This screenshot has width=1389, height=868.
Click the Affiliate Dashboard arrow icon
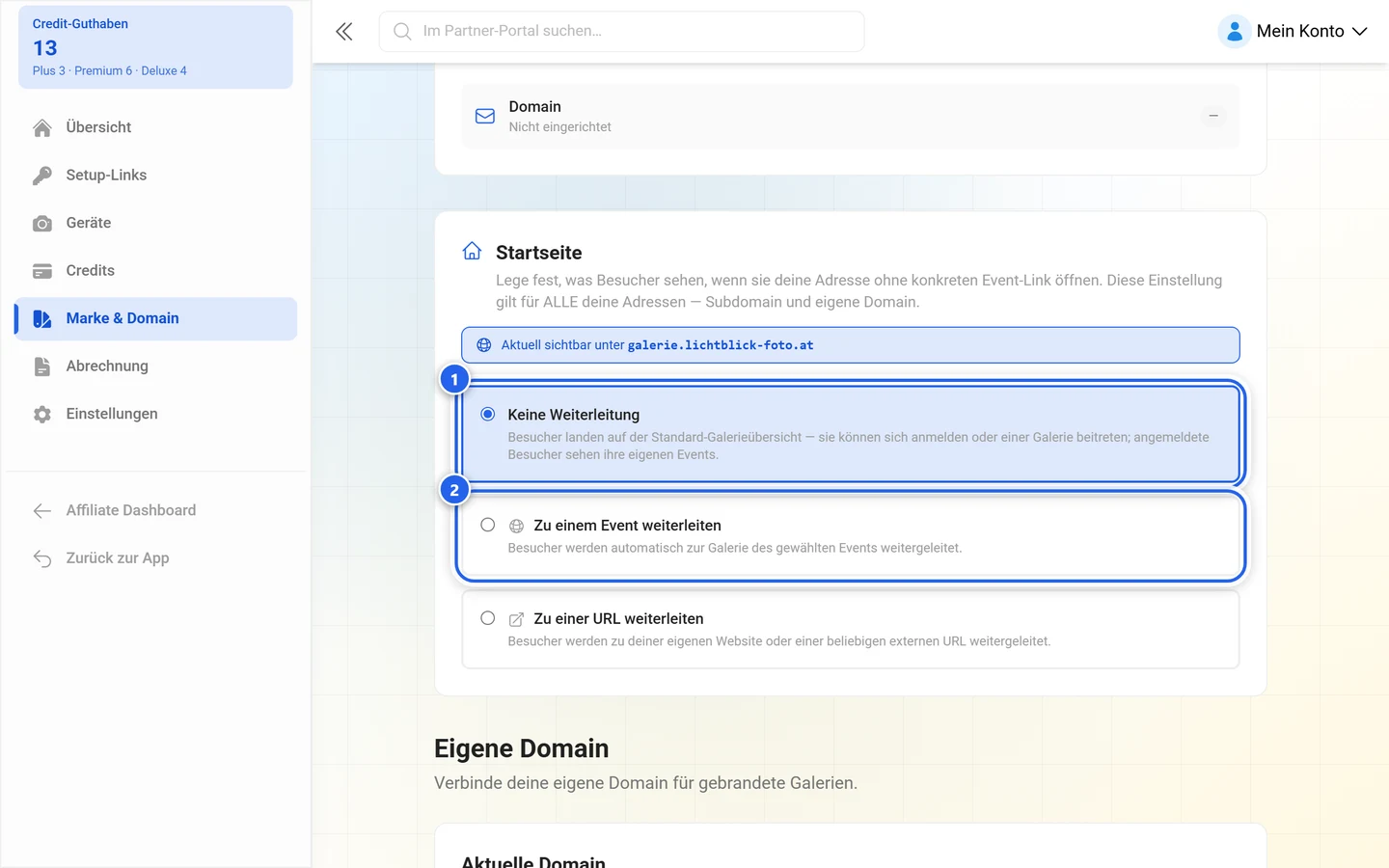coord(42,510)
